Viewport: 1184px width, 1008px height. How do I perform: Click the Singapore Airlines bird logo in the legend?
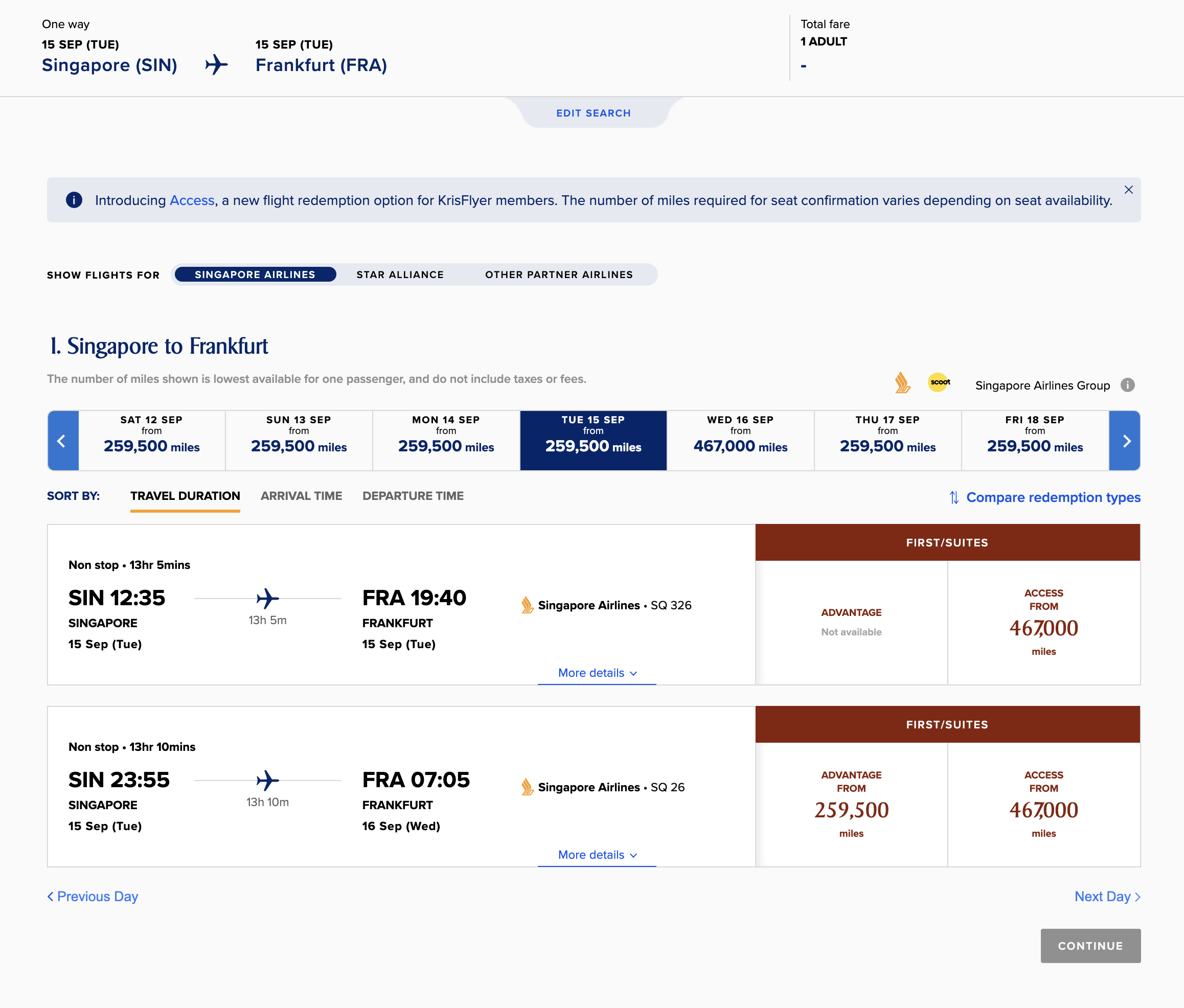(x=902, y=383)
